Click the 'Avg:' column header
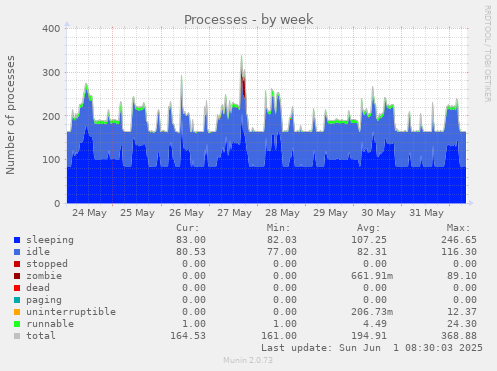The height and width of the screenshot is (371, 497). (x=368, y=228)
